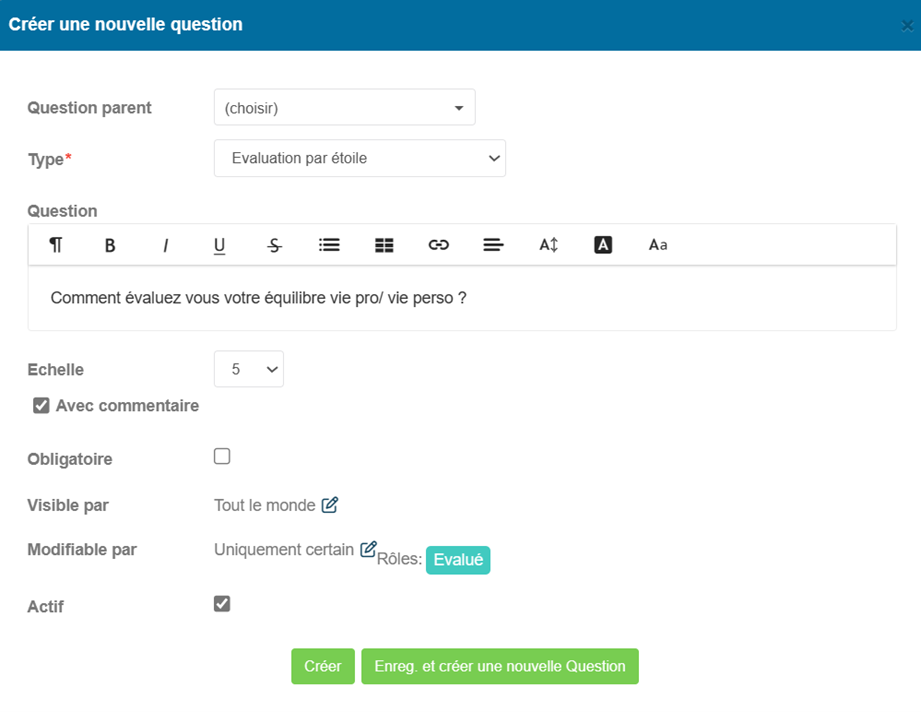Screen dimensions: 921x712
Task: Insert a bulleted list
Action: 329,245
